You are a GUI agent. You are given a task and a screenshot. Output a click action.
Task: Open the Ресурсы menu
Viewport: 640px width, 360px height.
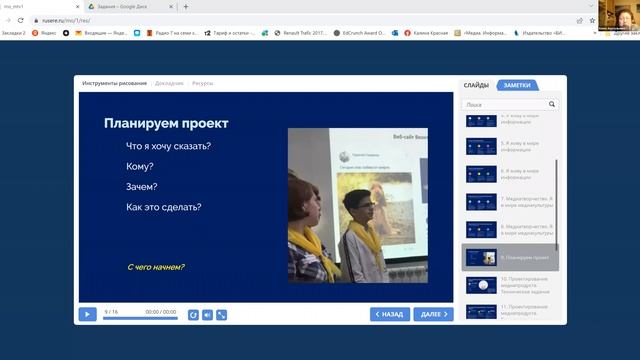pyautogui.click(x=202, y=83)
